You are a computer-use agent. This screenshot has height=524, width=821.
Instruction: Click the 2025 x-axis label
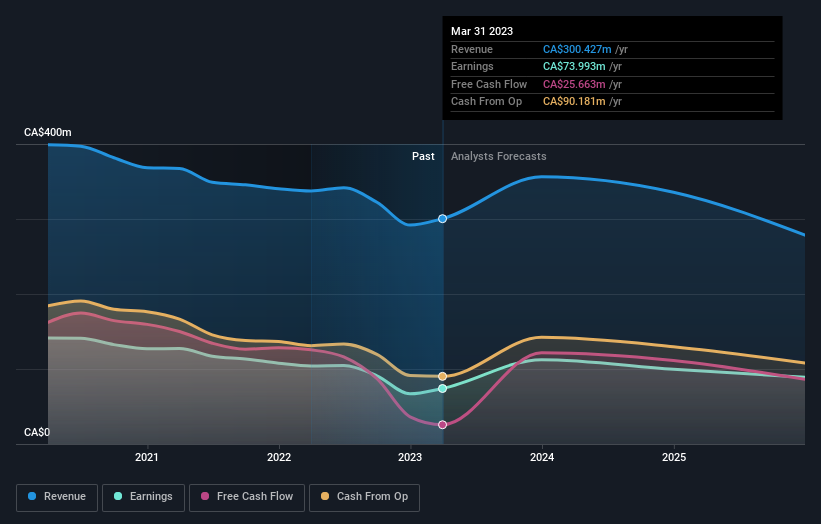click(674, 457)
